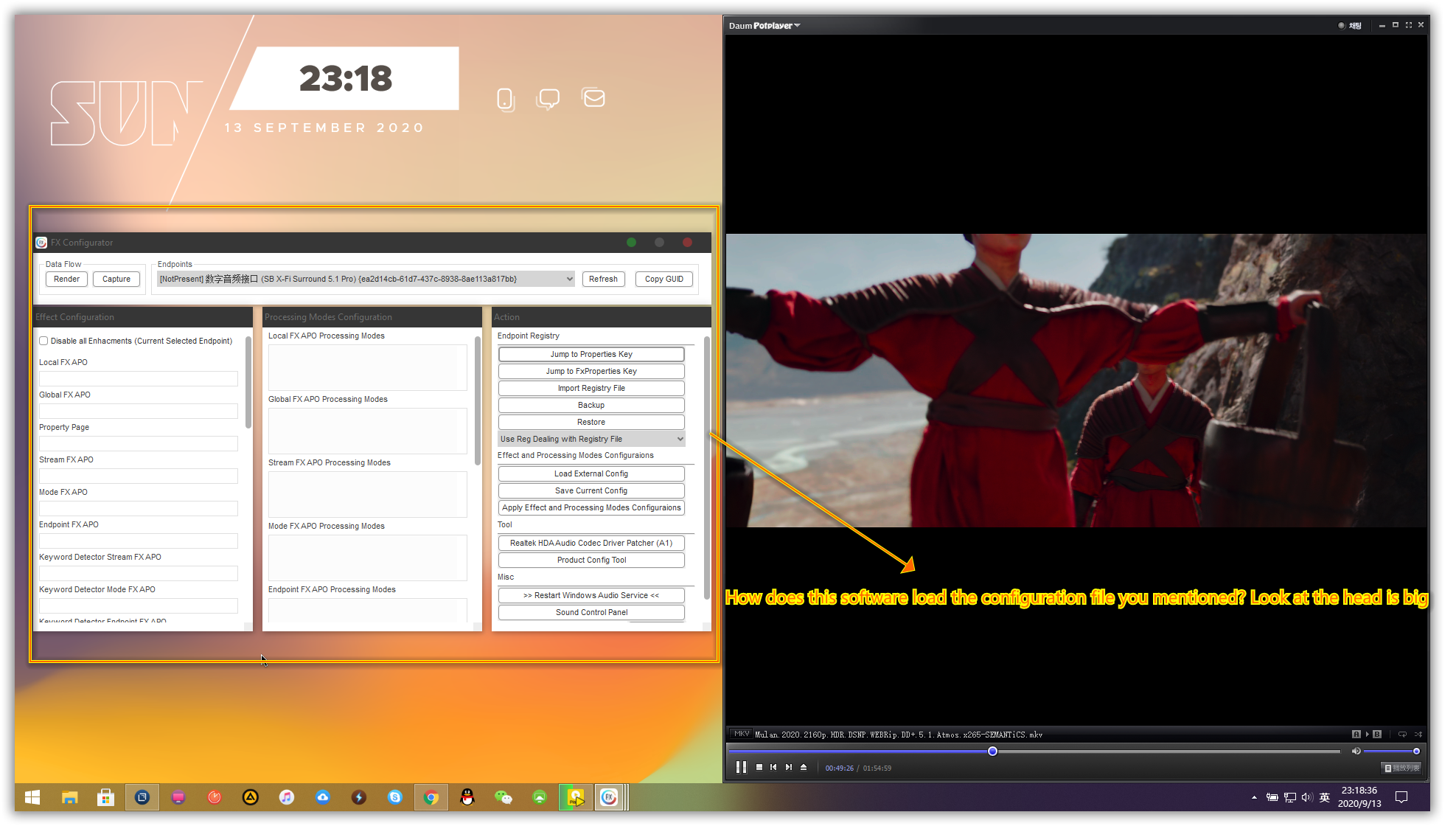The image size is (1456, 826).
Task: Set A-B repeat start point A
Action: pyautogui.click(x=1356, y=734)
